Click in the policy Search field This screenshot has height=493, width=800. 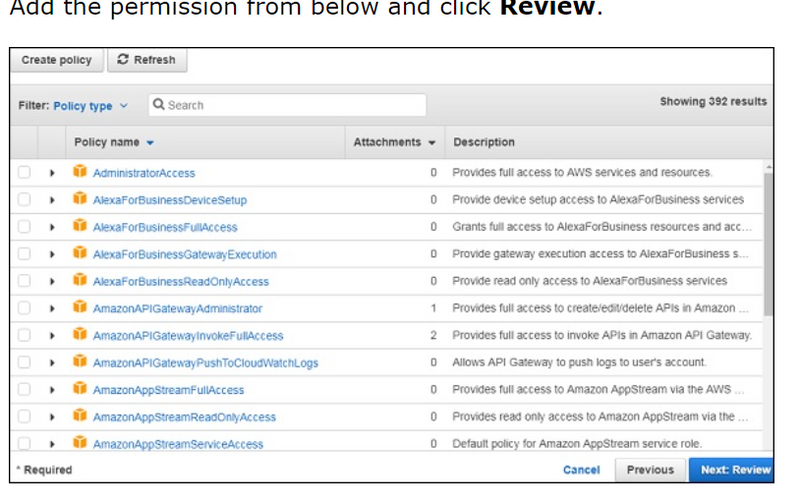290,105
